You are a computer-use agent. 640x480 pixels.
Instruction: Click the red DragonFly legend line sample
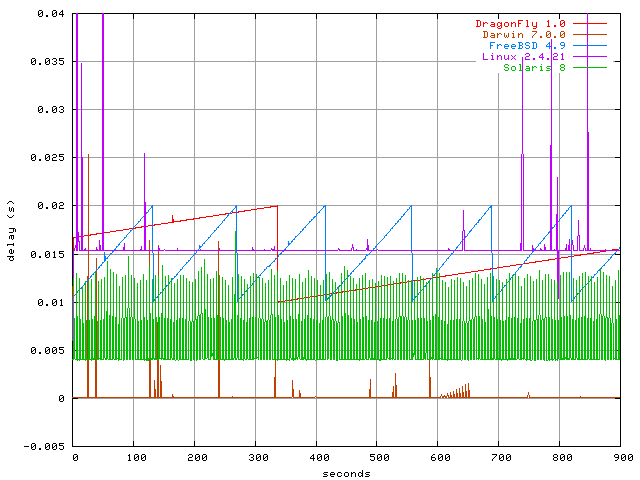590,23
